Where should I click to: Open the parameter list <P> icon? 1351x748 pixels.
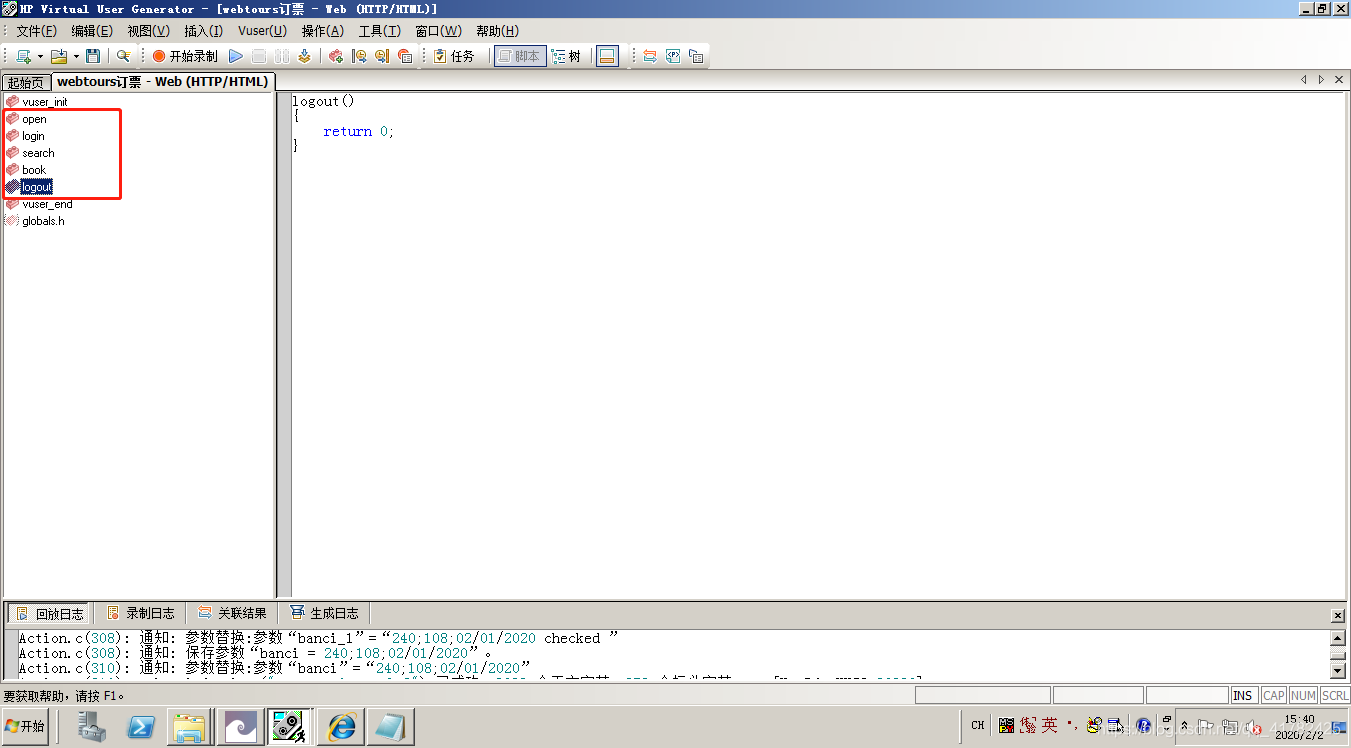coord(673,56)
